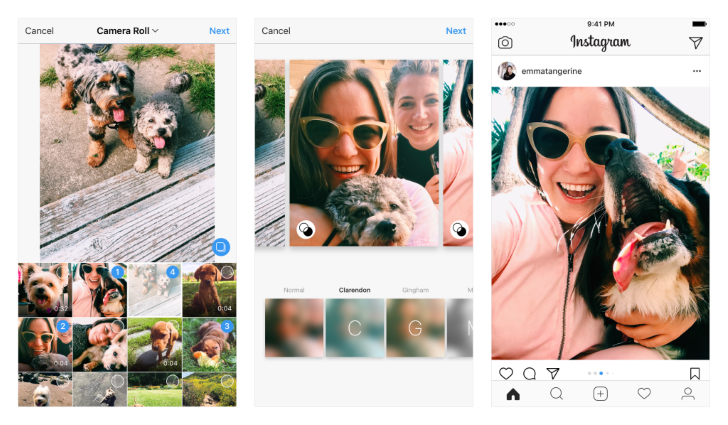Click the 9:41 PM clock in the status bar
Screen dimensions: 728x425
click(x=600, y=24)
